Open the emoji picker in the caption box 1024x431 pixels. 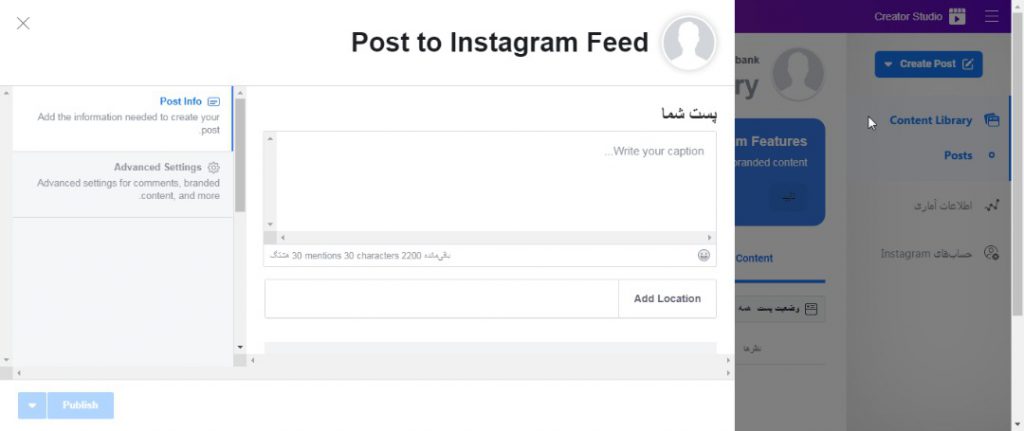click(703, 255)
